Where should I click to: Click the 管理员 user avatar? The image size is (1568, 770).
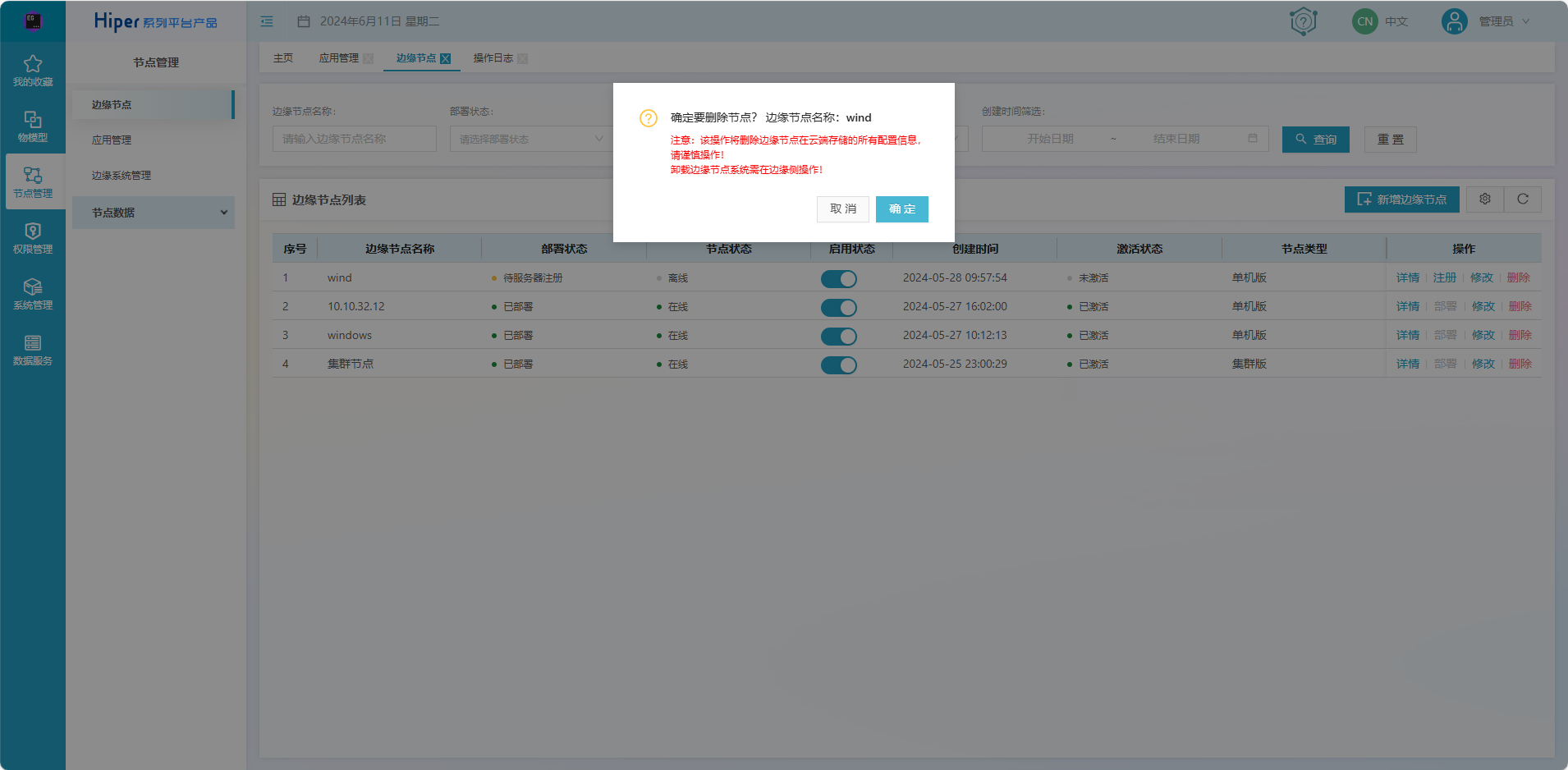click(x=1454, y=21)
